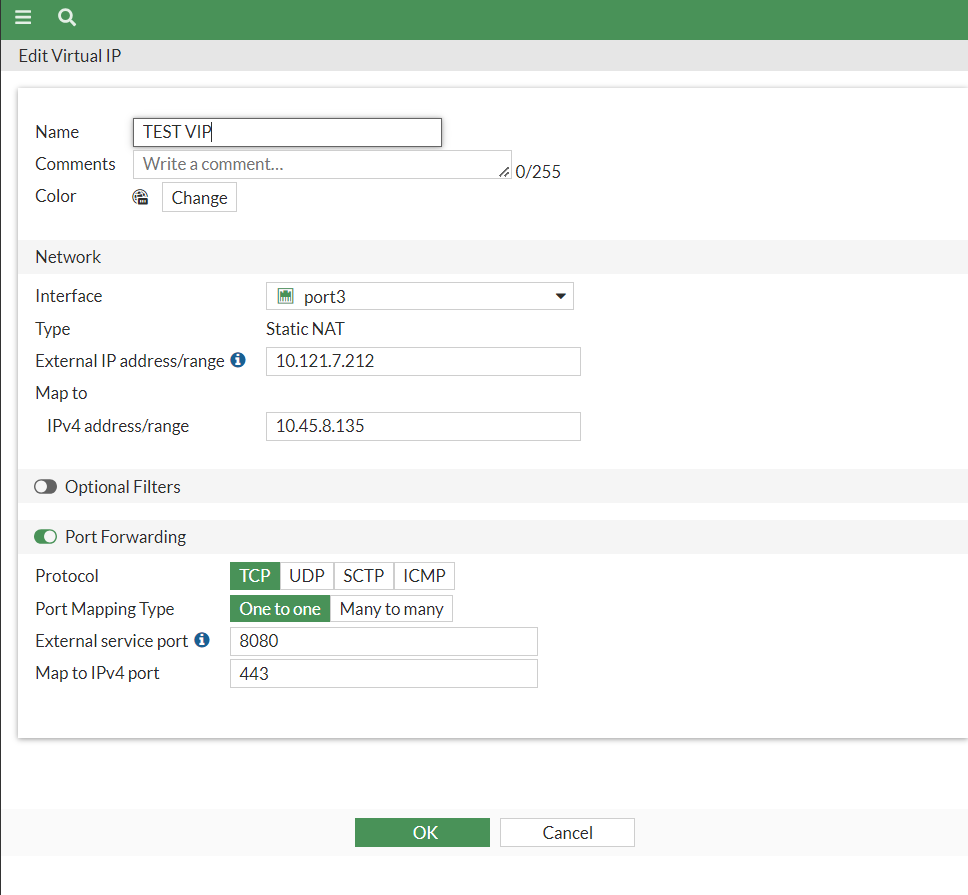Screen dimensions: 968x895
Task: Click info icon next to External service port
Action: [202, 640]
